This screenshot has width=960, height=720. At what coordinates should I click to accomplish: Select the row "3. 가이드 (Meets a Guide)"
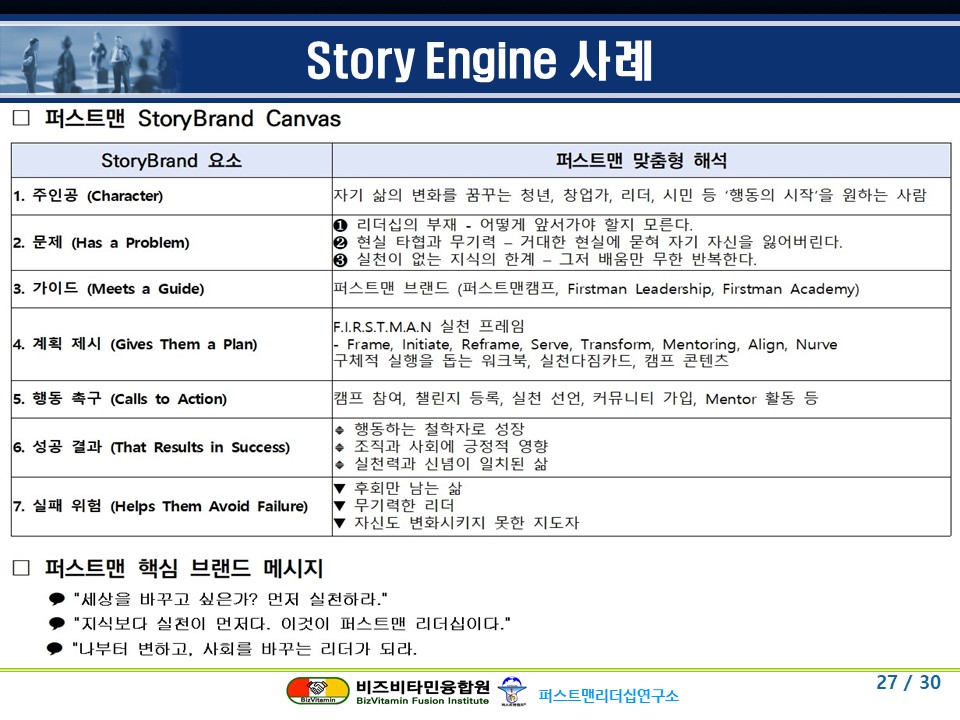[x=481, y=289]
